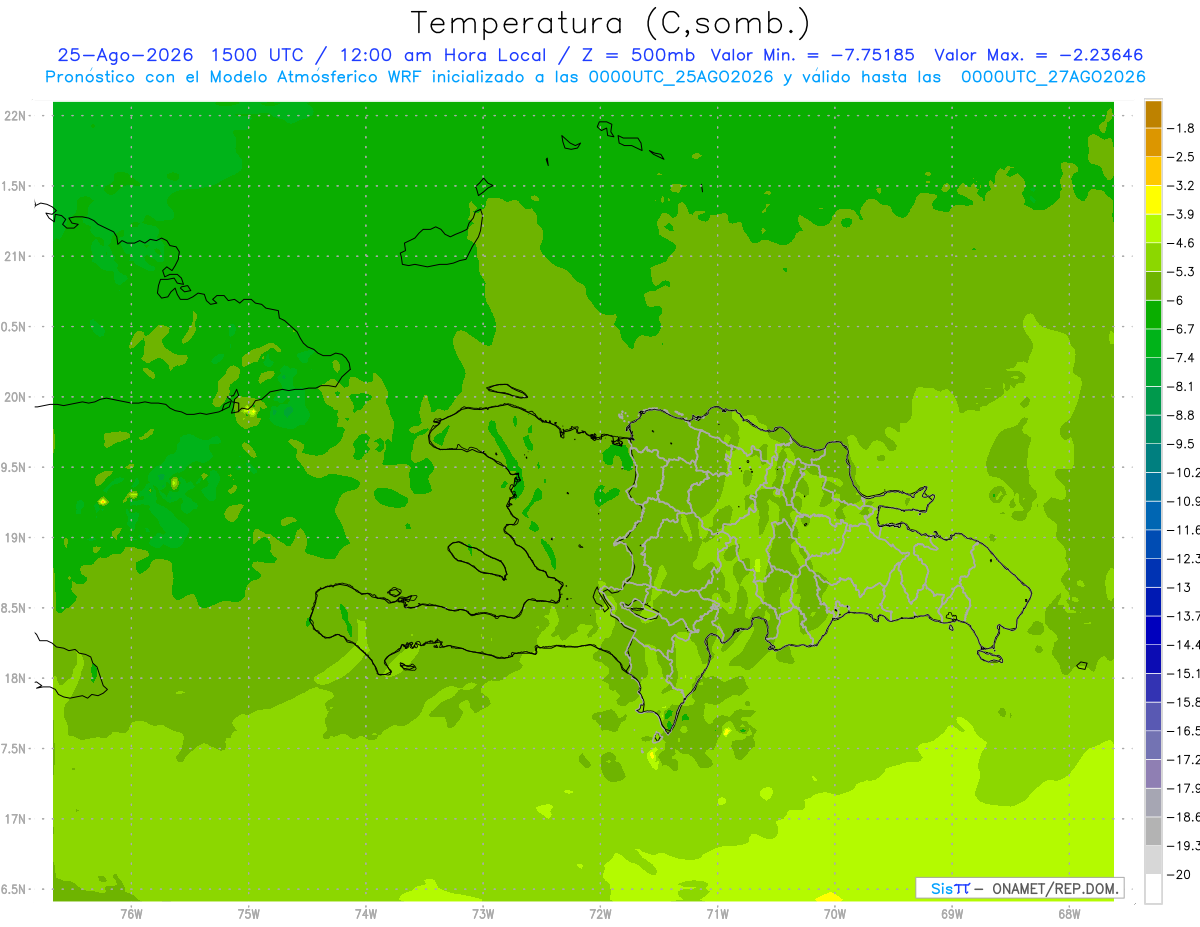Viewport: 1200px width, 927px height.
Task: Click the '-12.3' legend value
Action: coord(1183,558)
